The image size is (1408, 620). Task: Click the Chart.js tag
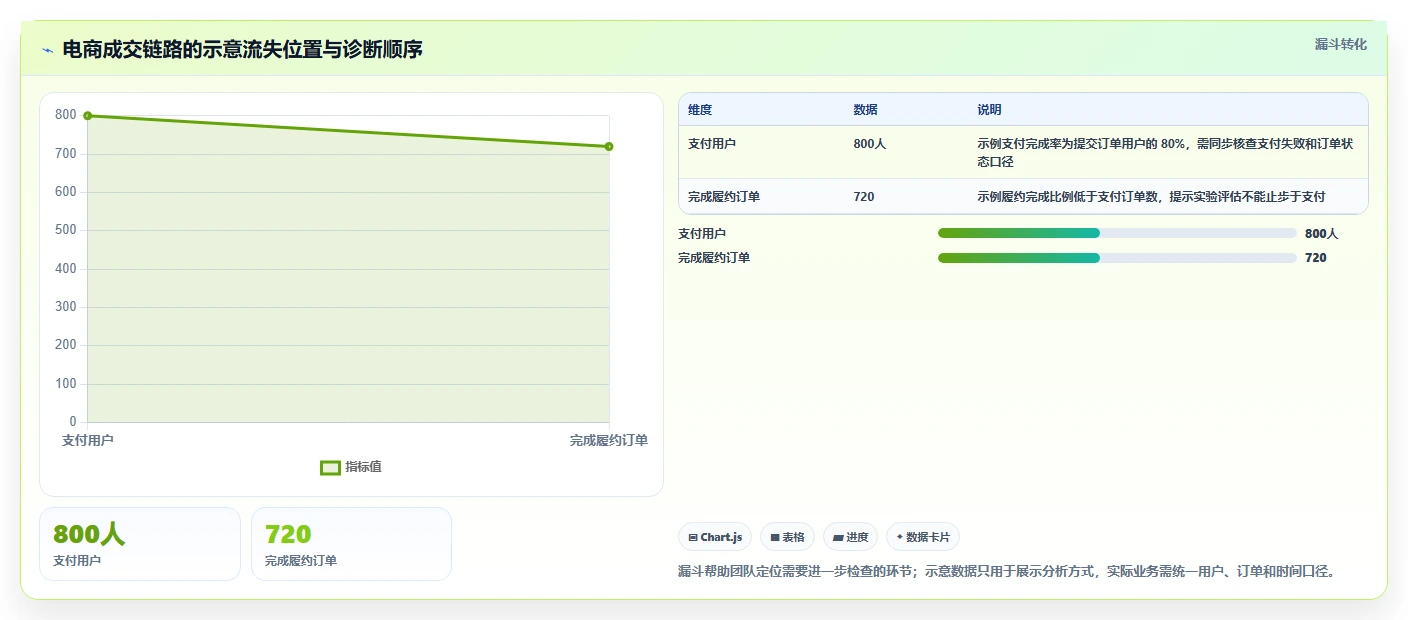click(x=715, y=537)
